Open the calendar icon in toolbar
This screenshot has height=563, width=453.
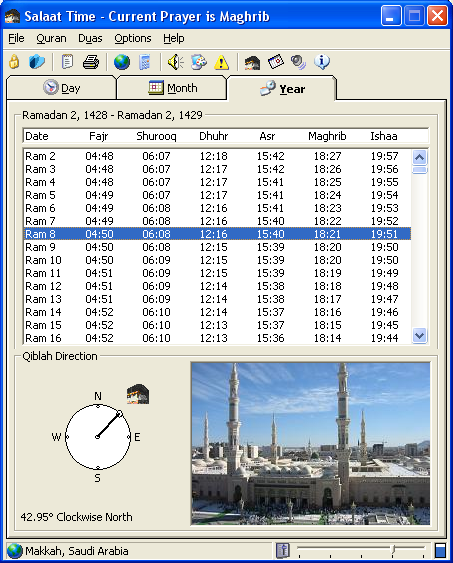point(276,62)
